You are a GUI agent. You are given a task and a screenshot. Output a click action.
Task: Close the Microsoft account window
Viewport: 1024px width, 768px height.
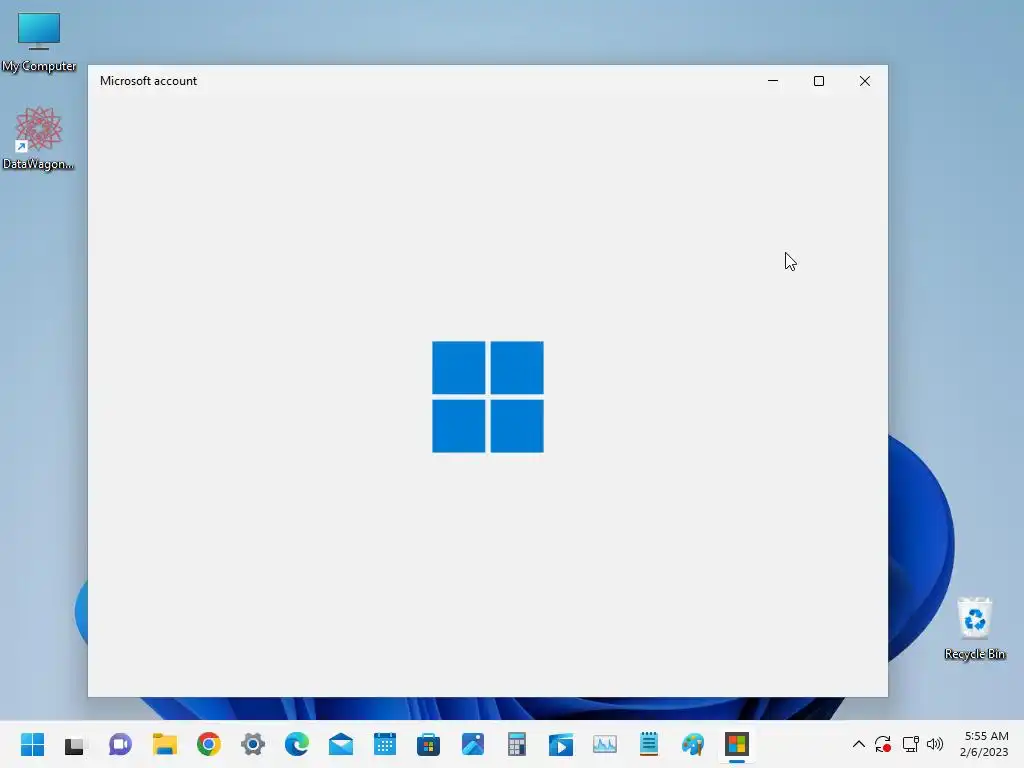(865, 81)
